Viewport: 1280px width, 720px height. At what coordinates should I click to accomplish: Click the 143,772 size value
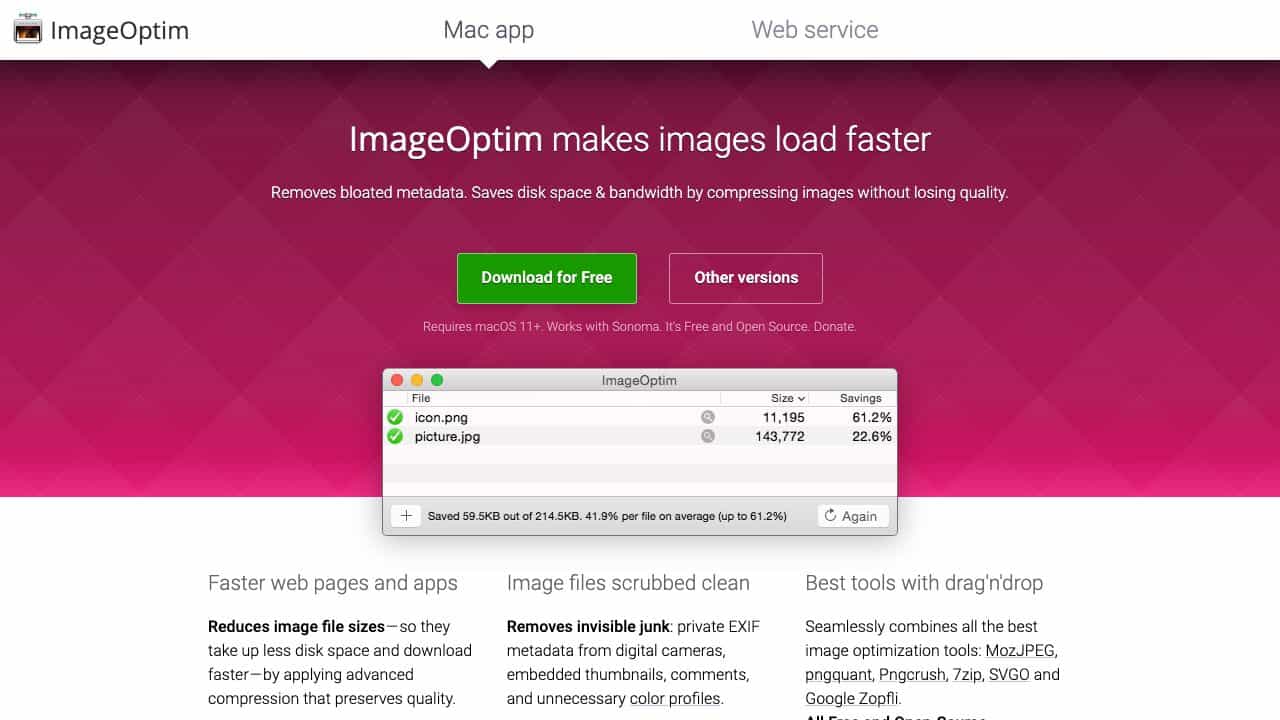click(x=779, y=436)
